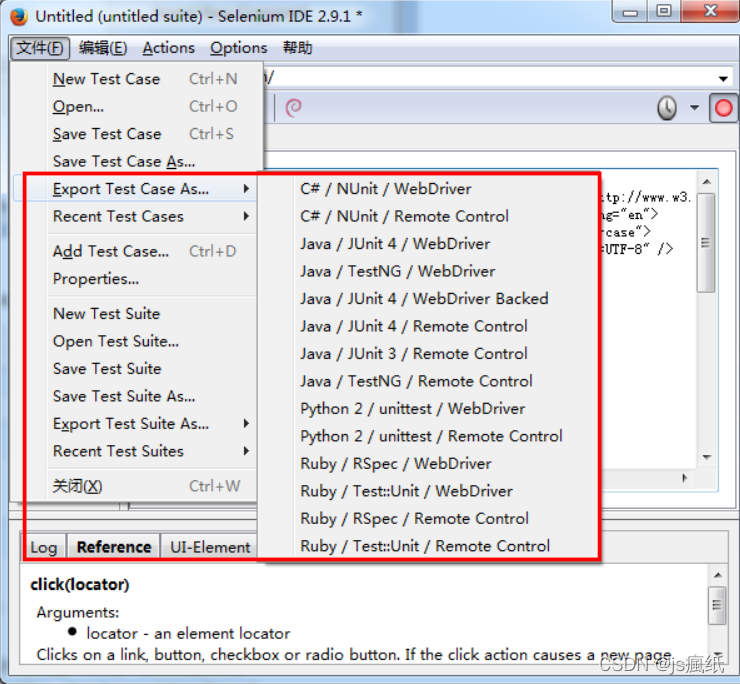Click source editor scroll down arrow

pos(706,457)
